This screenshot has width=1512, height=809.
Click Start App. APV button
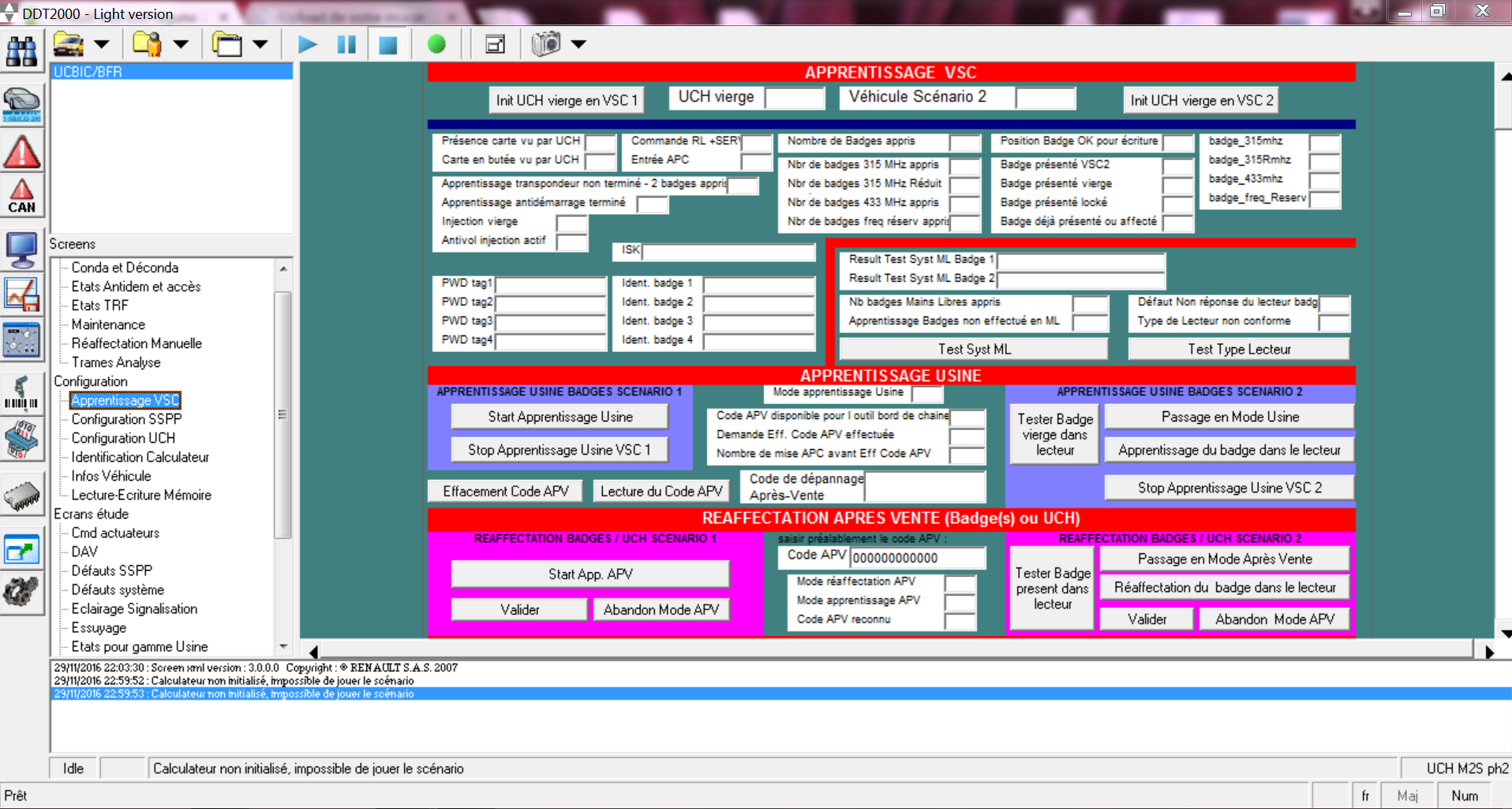(x=590, y=574)
